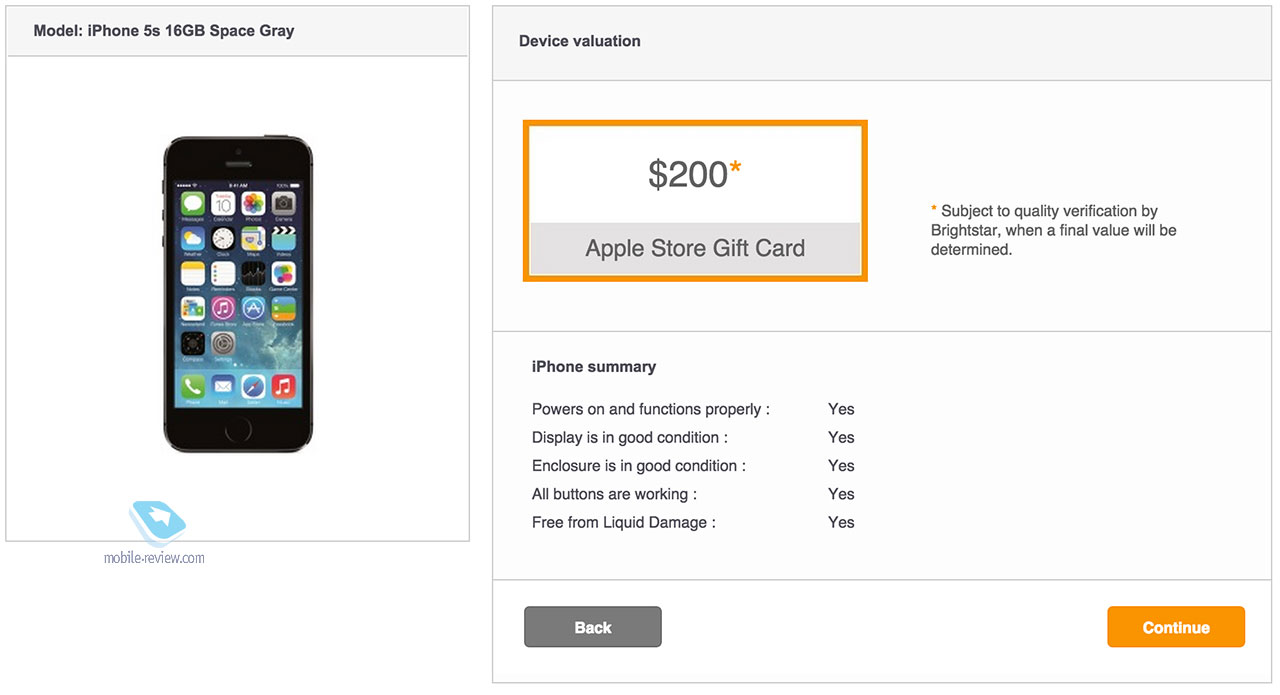Viewport: 1280px width, 695px height.
Task: Tap the Clock icon on the iPhone screen
Action: 223,239
